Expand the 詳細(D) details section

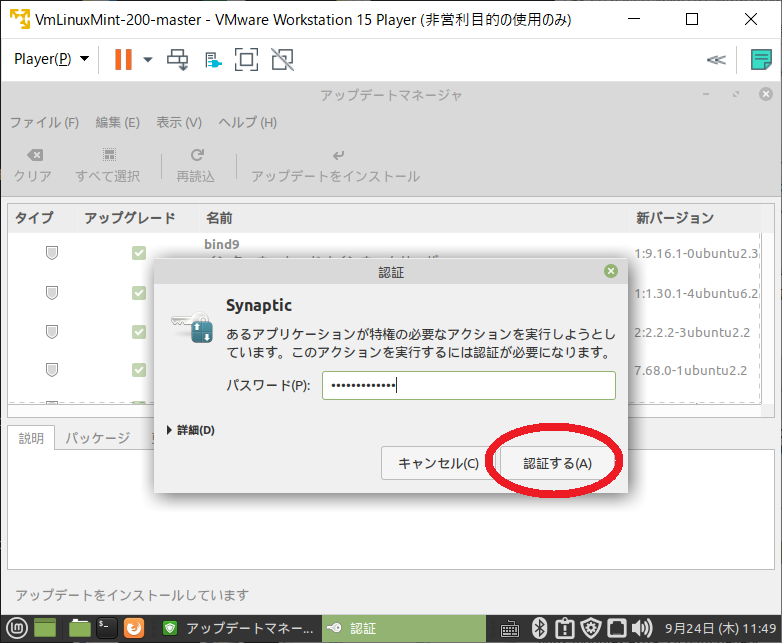191,430
